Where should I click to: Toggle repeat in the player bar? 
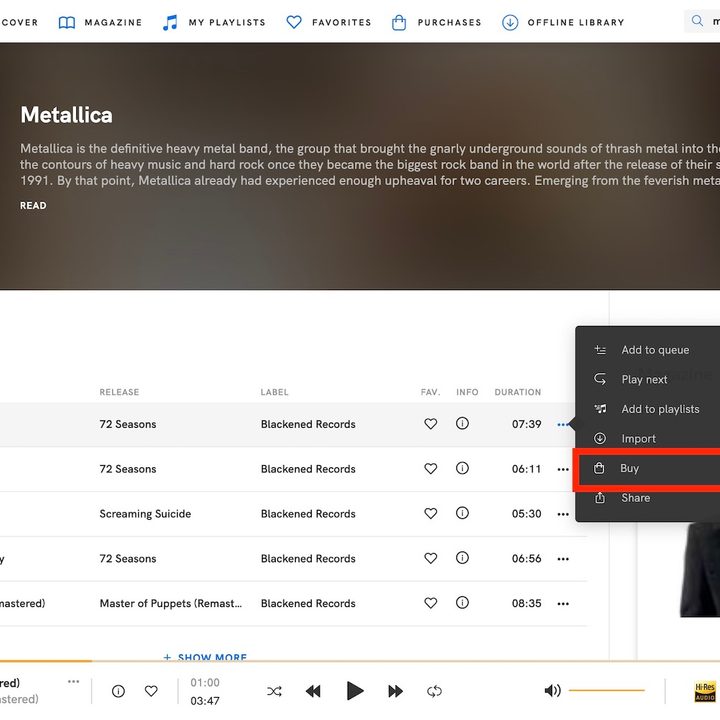pos(434,691)
